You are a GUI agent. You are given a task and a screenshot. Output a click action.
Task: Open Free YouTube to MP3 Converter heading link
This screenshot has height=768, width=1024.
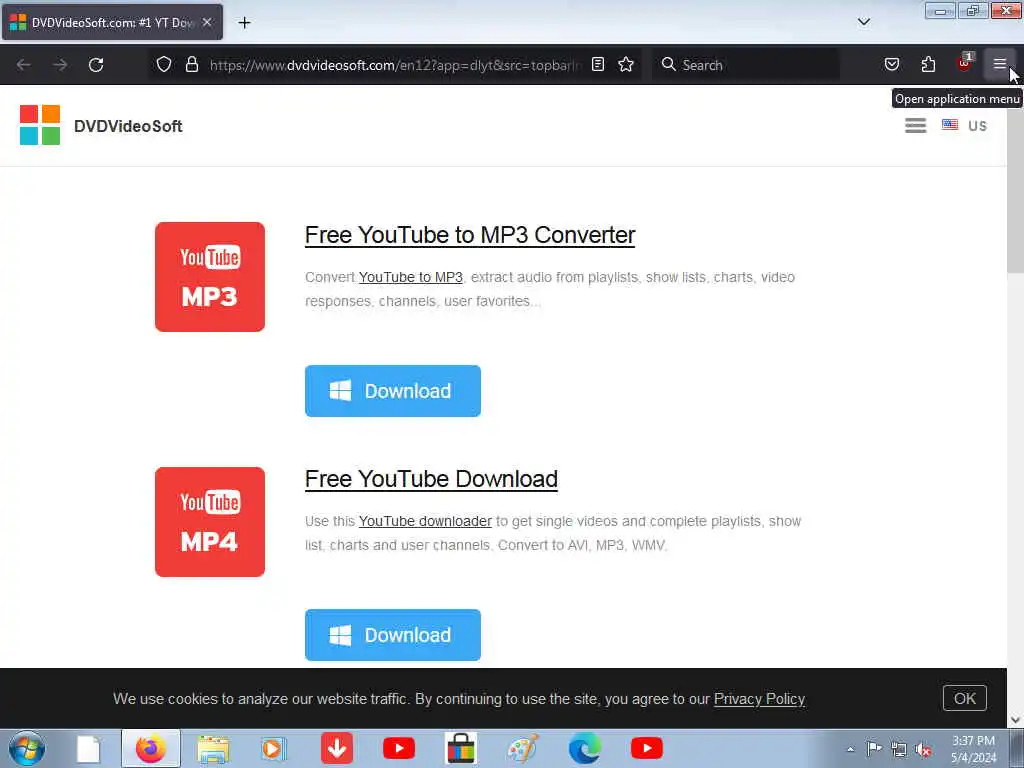pyautogui.click(x=470, y=235)
